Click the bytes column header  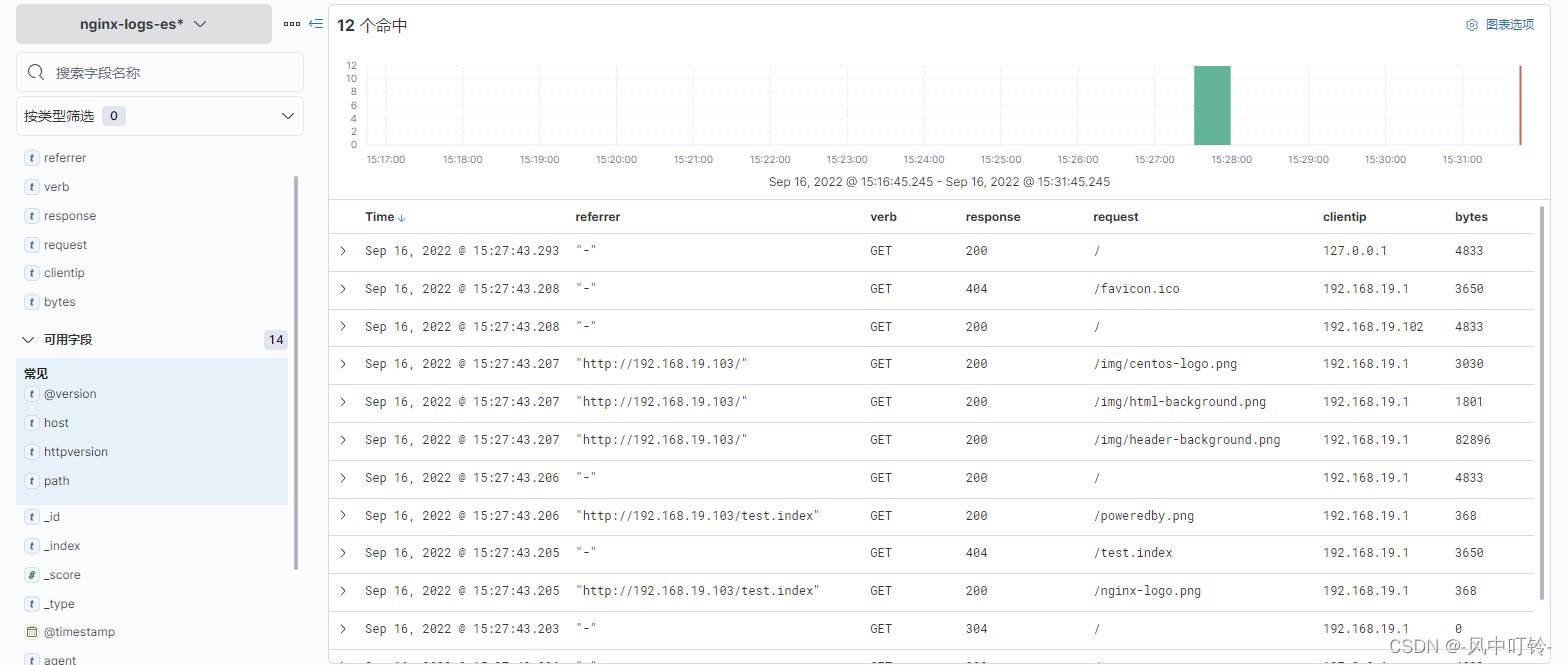(x=1471, y=217)
